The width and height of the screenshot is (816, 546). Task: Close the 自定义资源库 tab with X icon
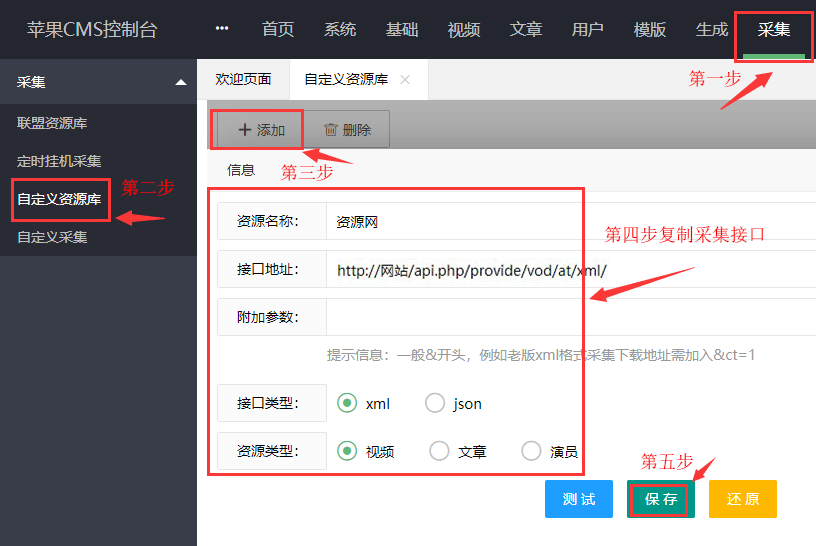pos(405,80)
